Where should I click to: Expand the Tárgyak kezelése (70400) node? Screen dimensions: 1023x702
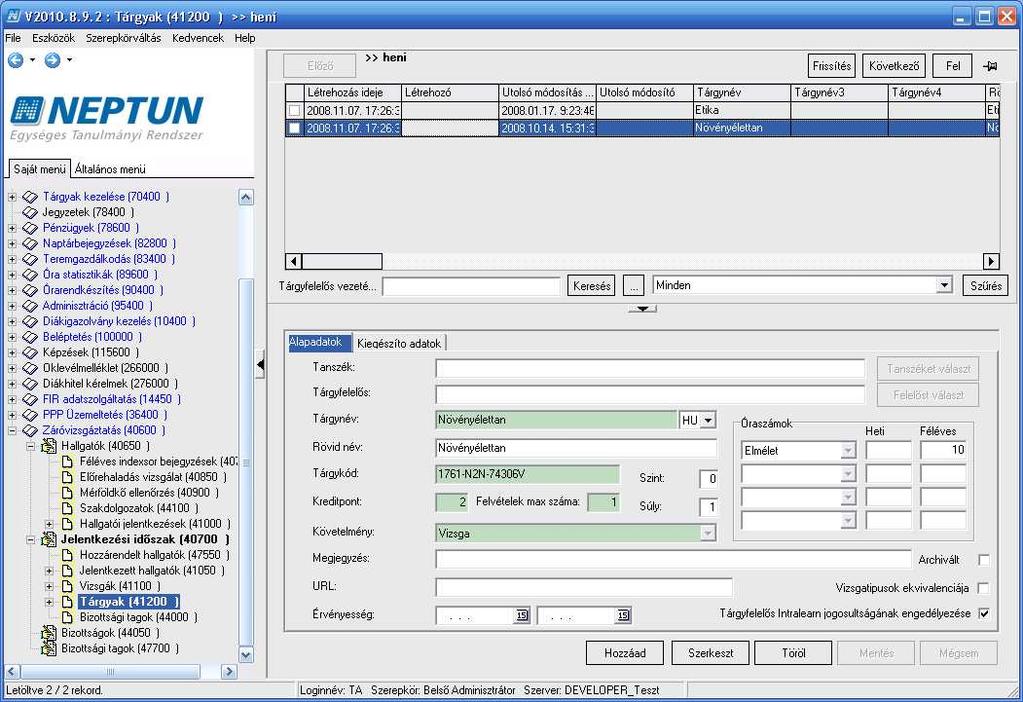pyautogui.click(x=12, y=196)
